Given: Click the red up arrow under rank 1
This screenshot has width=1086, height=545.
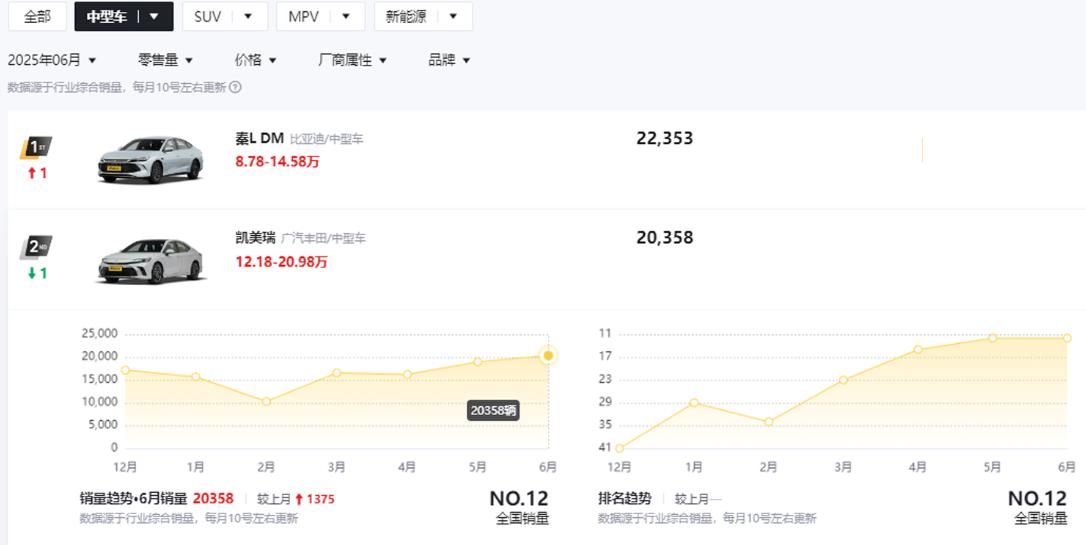Looking at the screenshot, I should click(32, 173).
